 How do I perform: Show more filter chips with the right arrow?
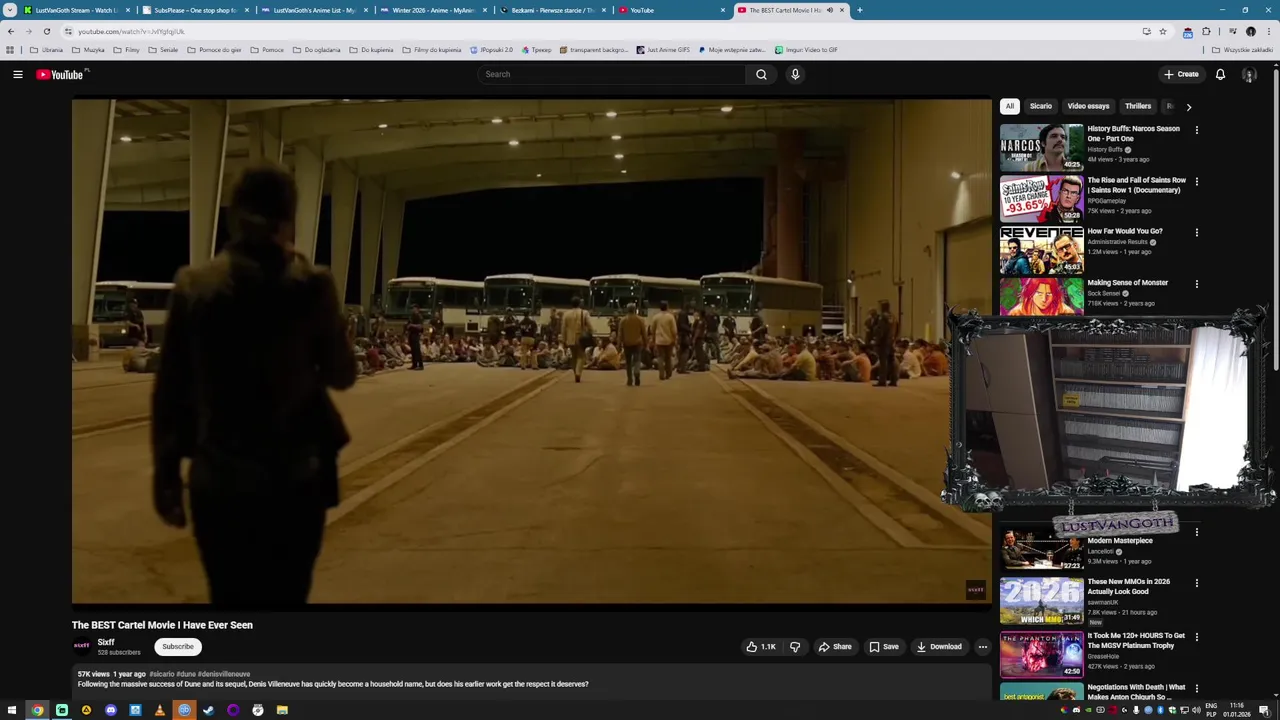[x=1188, y=106]
